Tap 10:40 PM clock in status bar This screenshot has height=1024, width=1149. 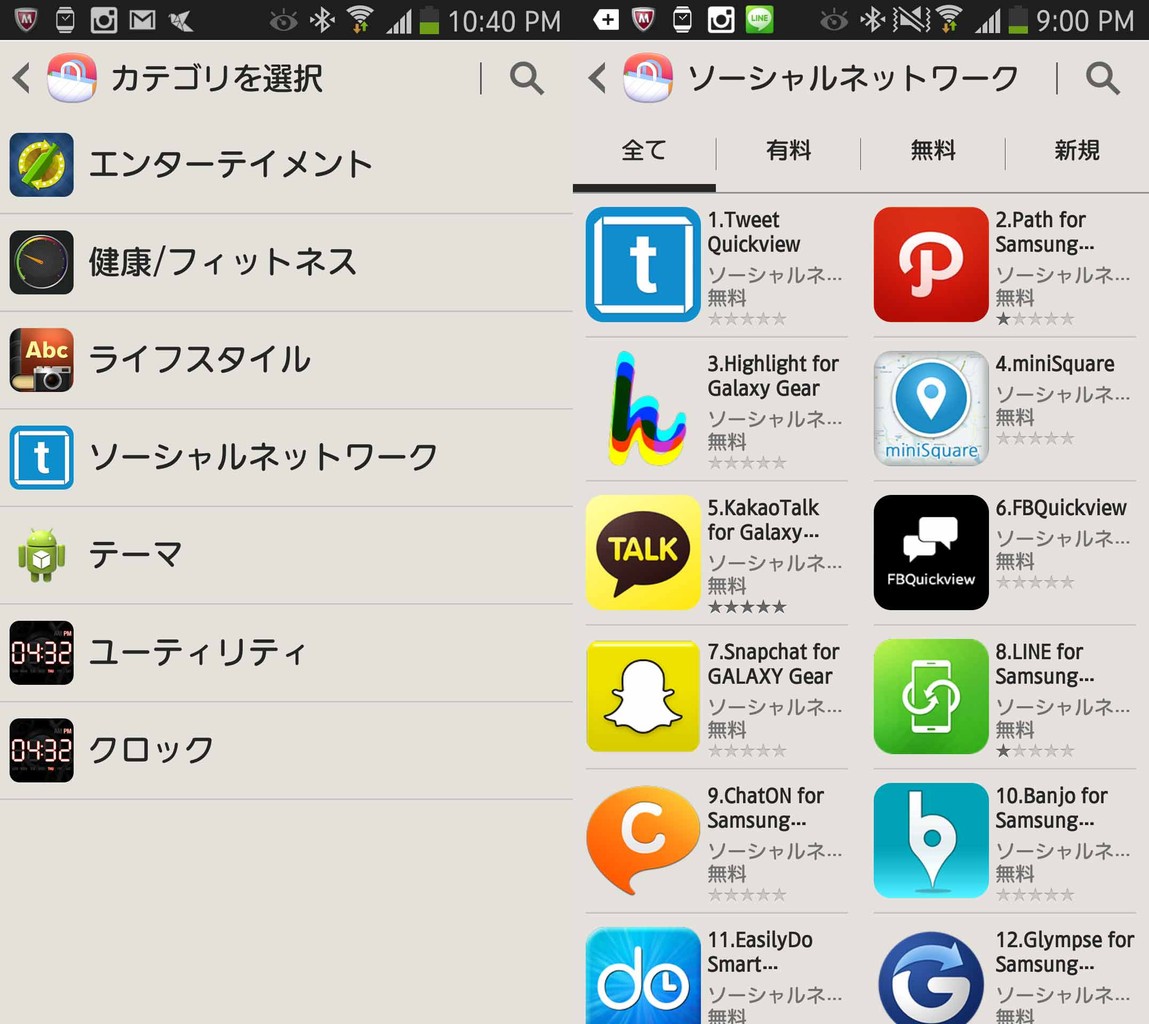click(504, 21)
